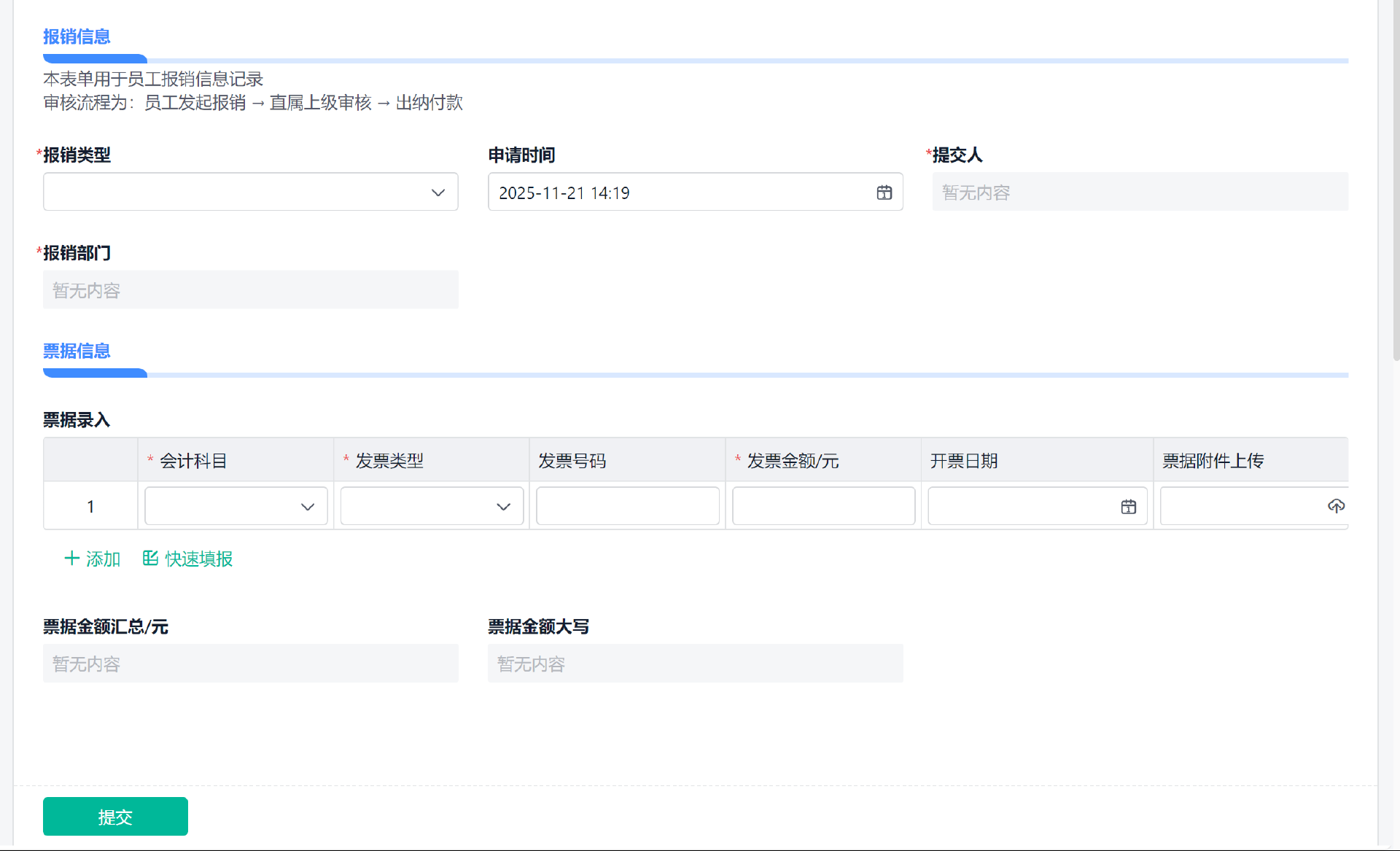Click the 报销部门 field
Viewport: 1400px width, 851px height.
tap(250, 290)
